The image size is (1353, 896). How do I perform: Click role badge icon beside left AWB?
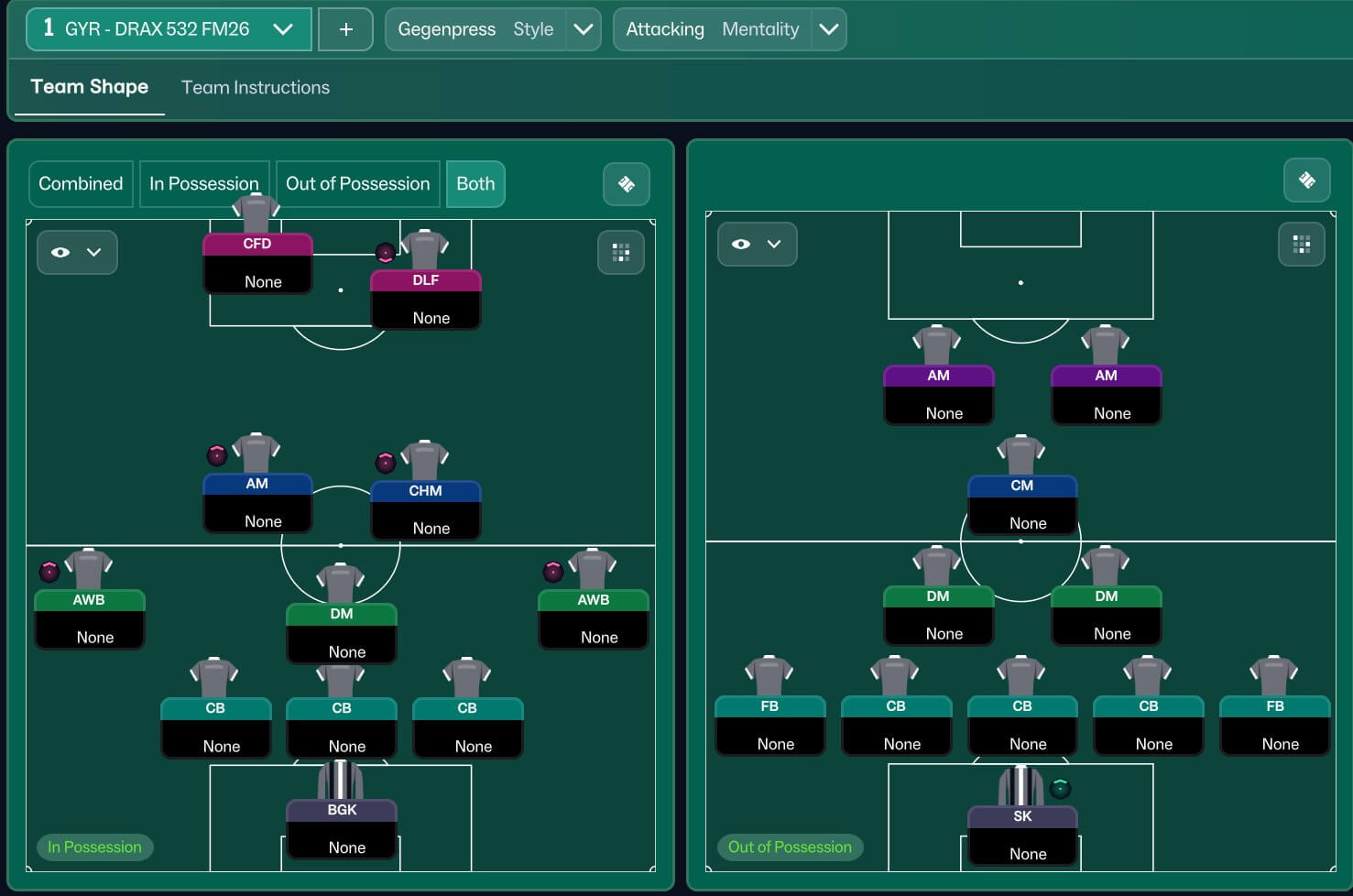click(49, 573)
